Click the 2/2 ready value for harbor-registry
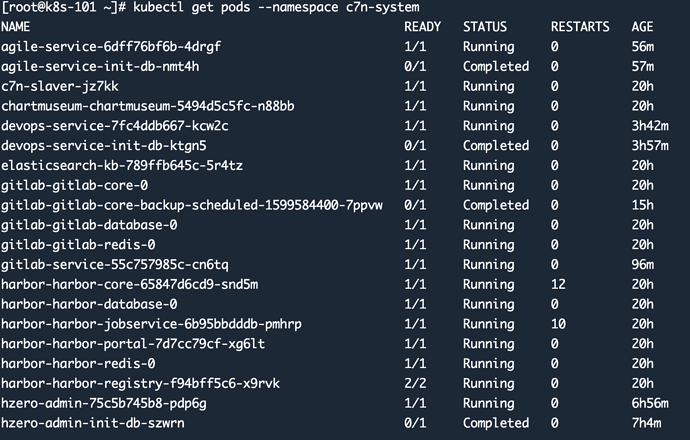 [x=415, y=383]
